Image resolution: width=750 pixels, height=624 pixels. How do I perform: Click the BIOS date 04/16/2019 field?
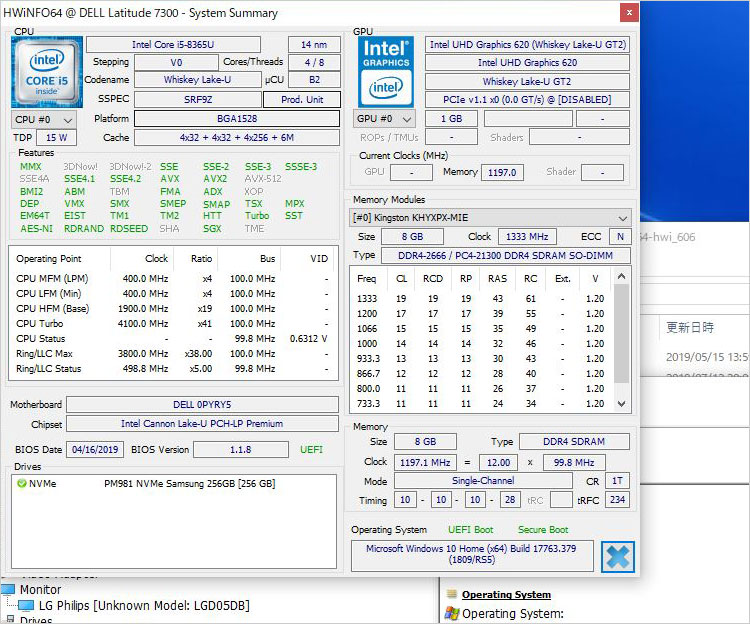[x=95, y=449]
